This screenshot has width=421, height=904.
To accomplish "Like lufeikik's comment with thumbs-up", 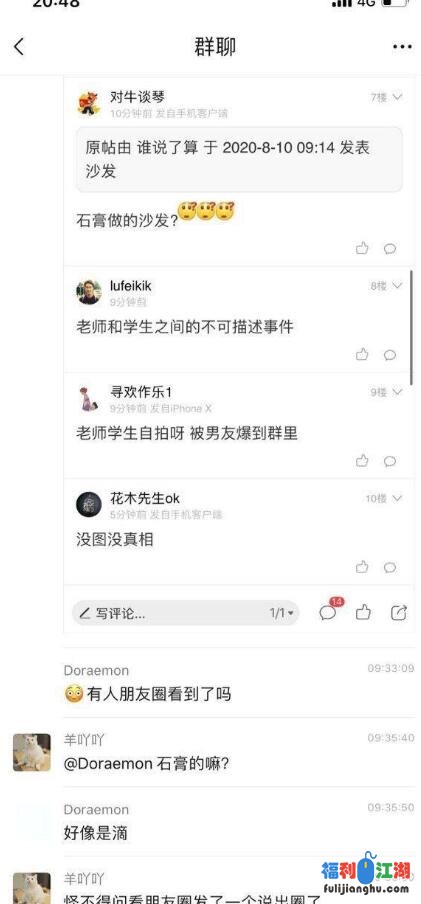I will pyautogui.click(x=362, y=355).
